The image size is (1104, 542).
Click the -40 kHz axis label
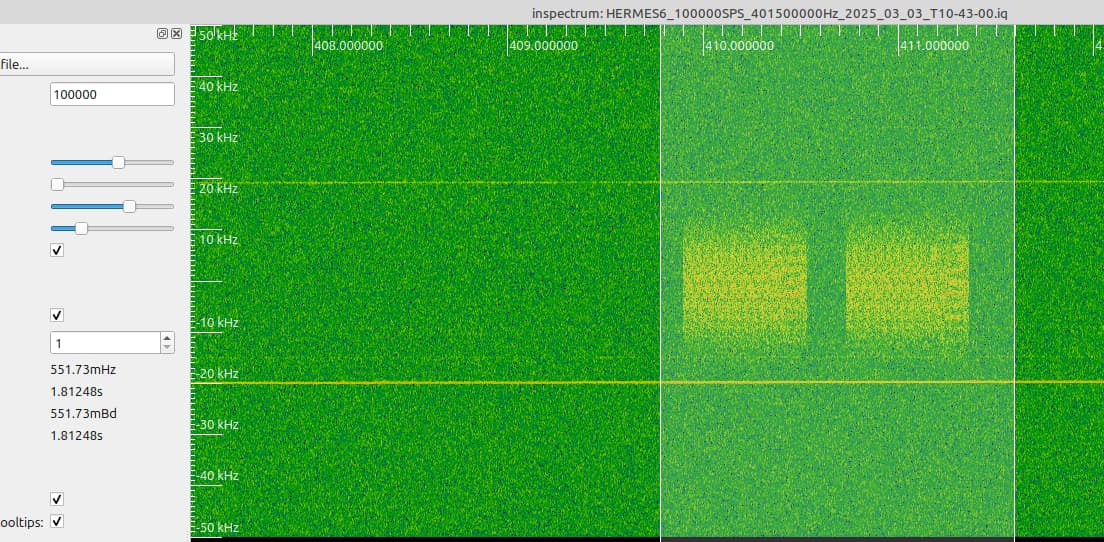pyautogui.click(x=216, y=476)
